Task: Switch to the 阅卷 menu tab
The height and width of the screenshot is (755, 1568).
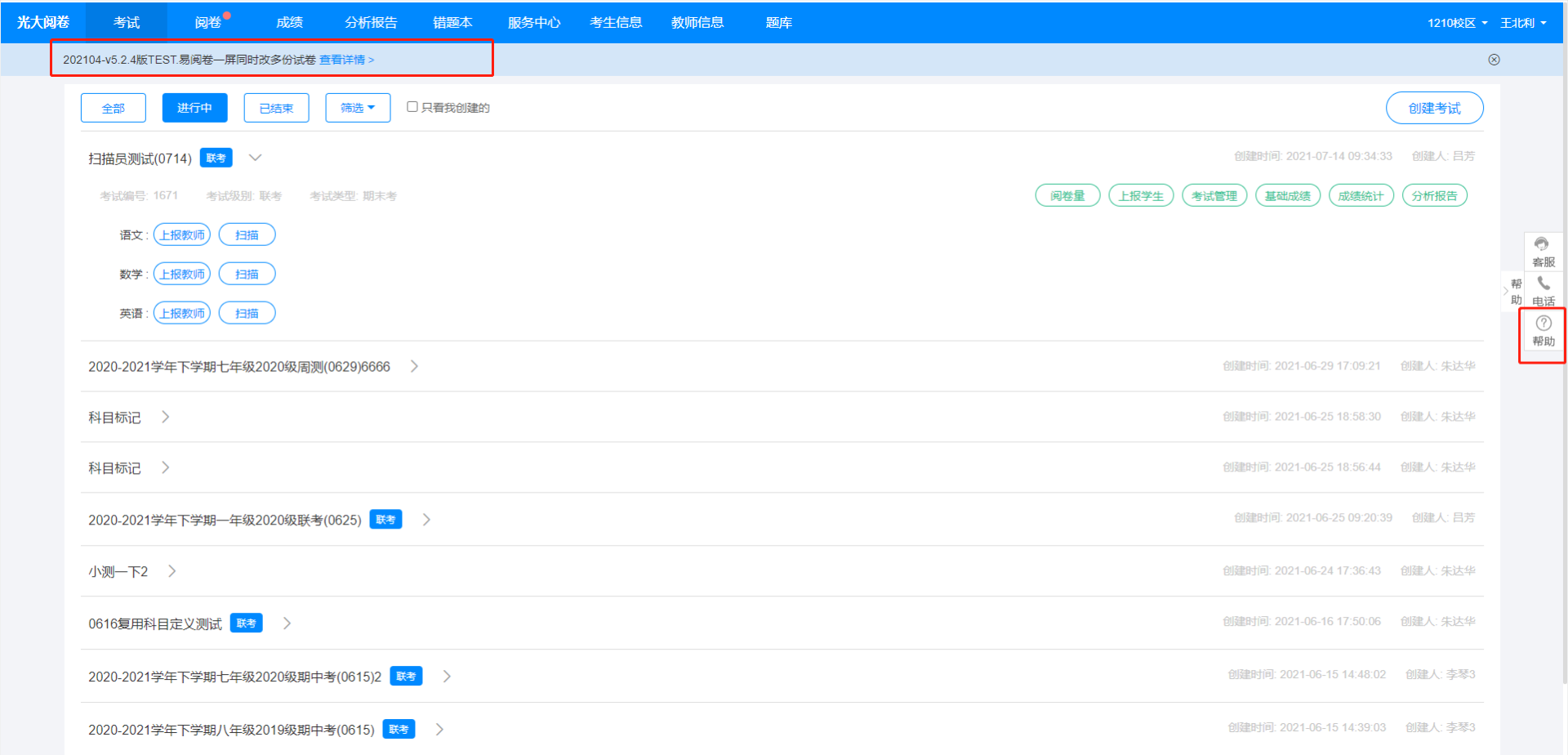Action: click(x=208, y=23)
